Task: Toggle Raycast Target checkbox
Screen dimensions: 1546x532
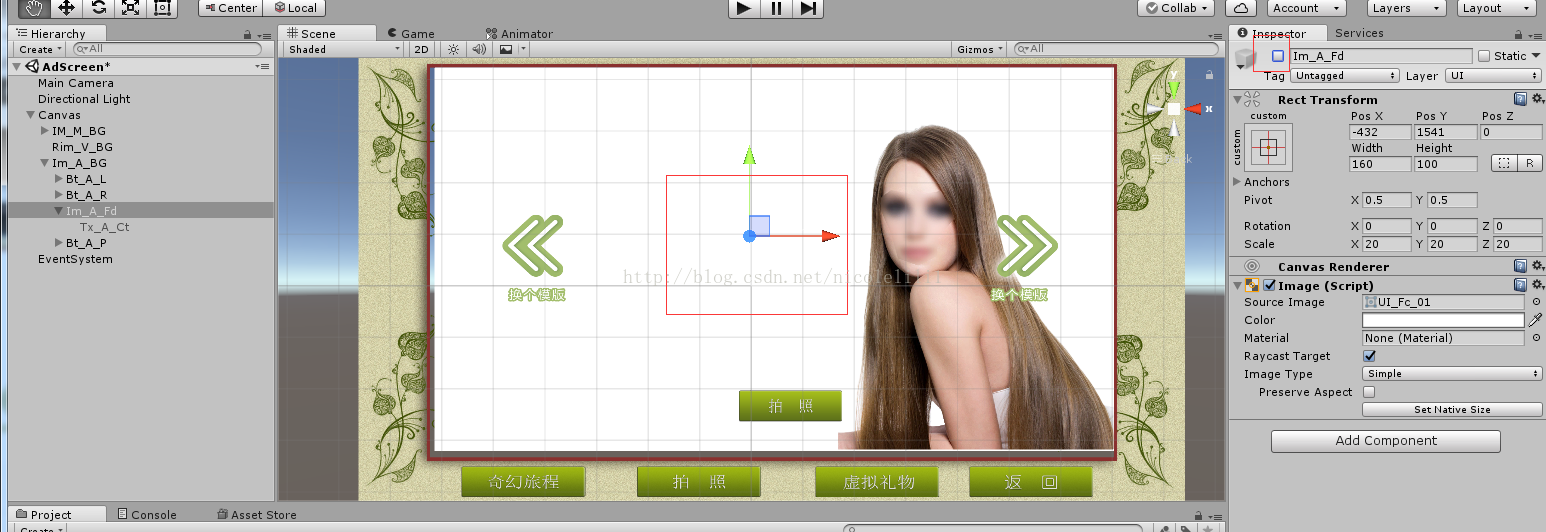Action: [1369, 356]
